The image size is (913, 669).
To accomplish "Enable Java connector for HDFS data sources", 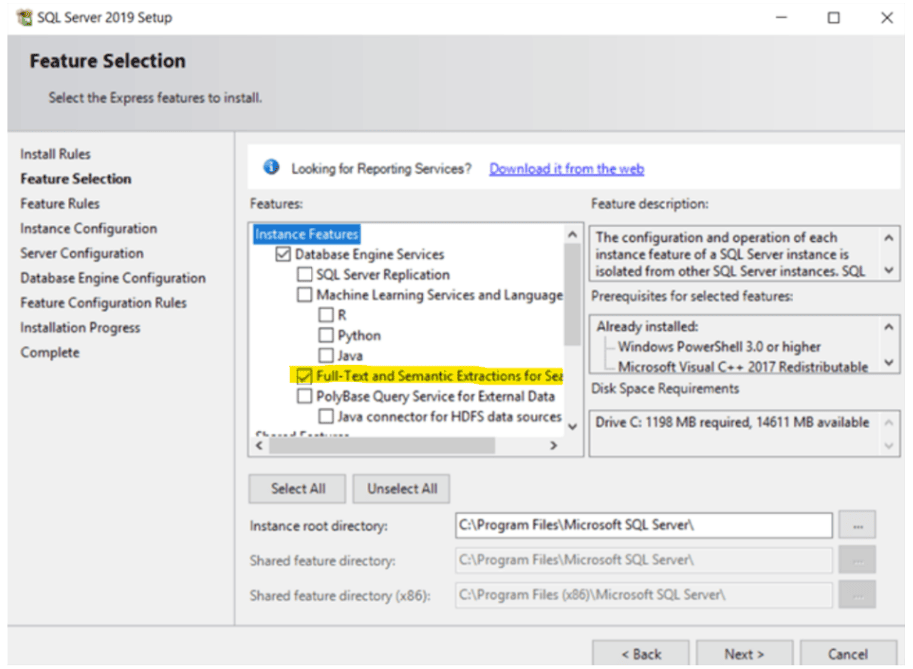I will (x=325, y=417).
